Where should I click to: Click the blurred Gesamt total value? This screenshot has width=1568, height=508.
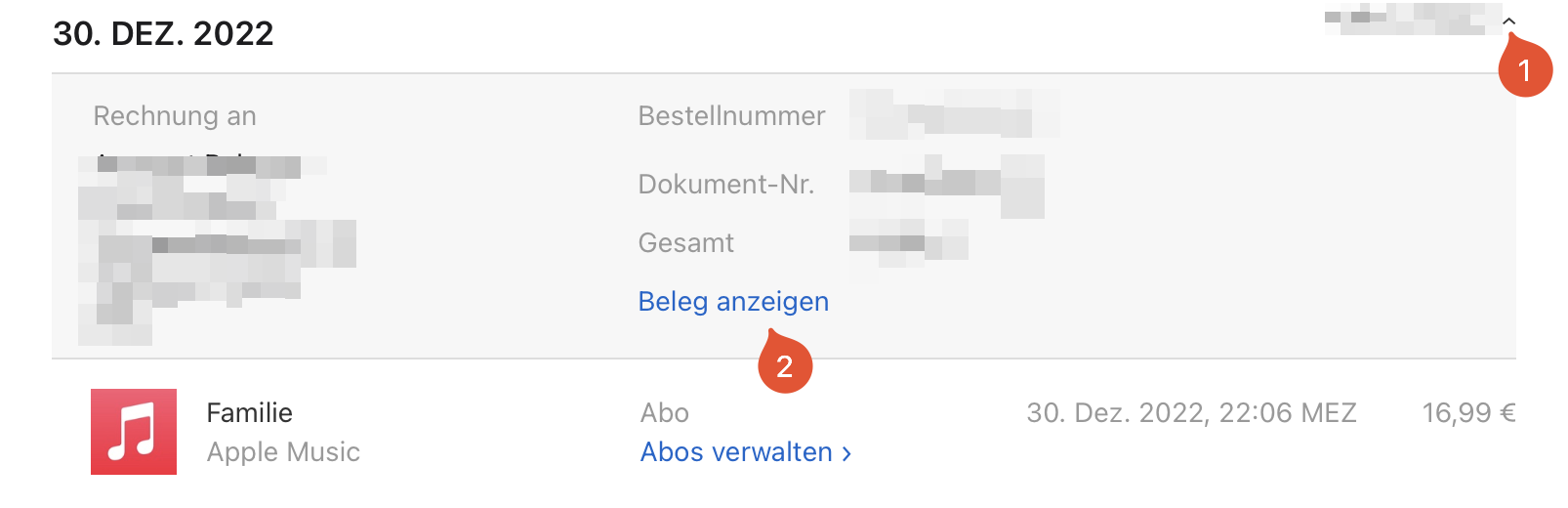point(907,241)
